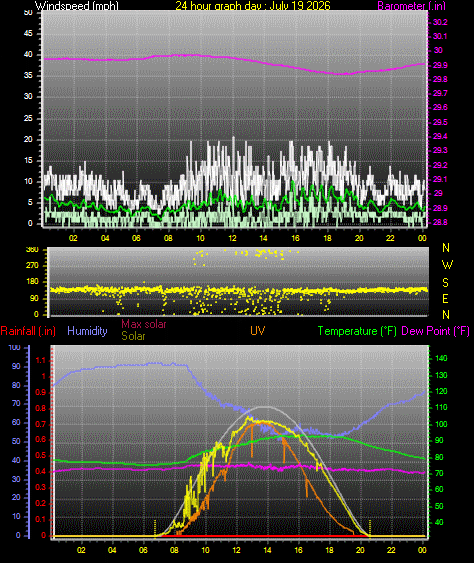Click the '130' temperature scale value
This screenshot has width=474, height=563.
(x=441, y=375)
